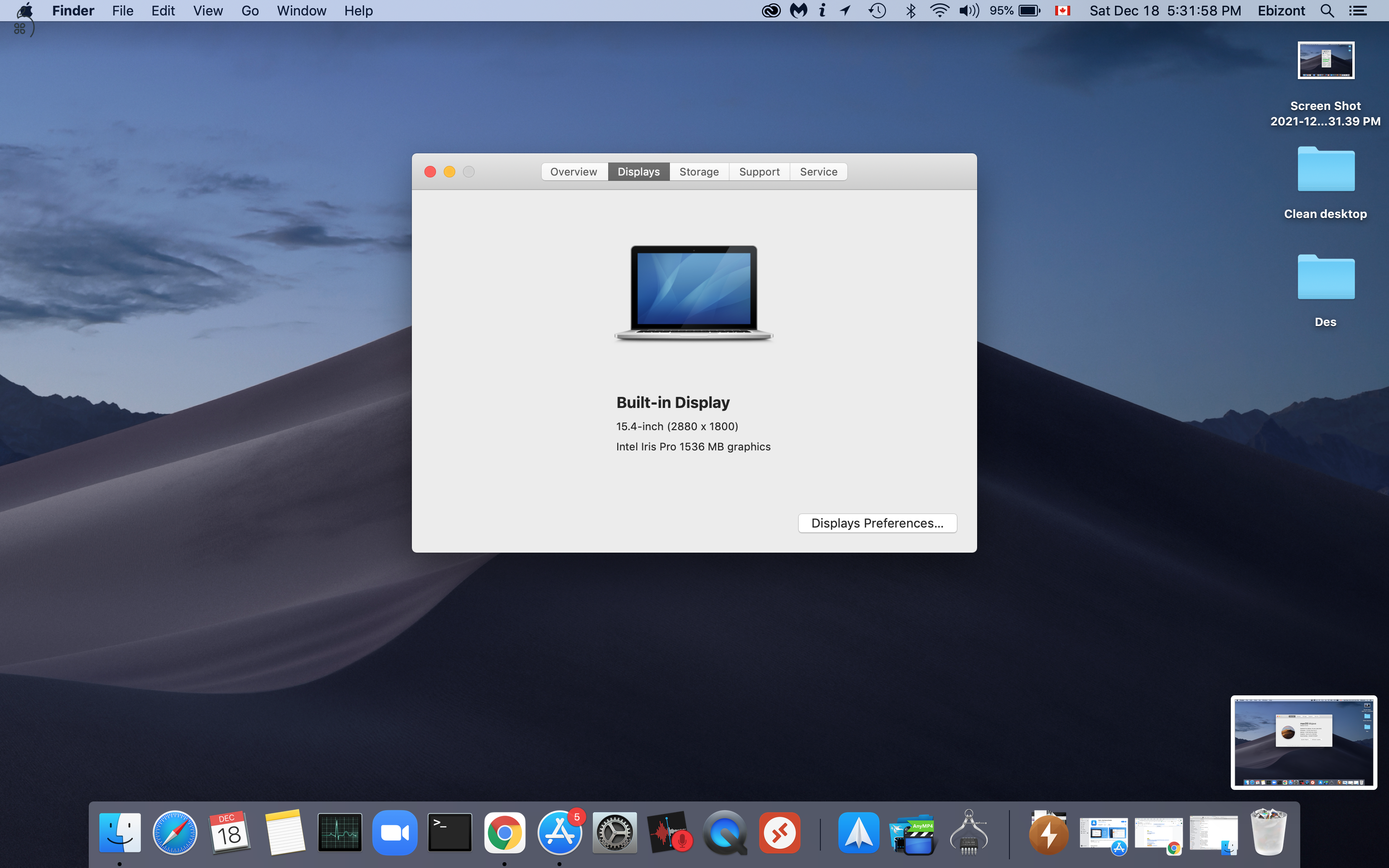Open the Time Machine menu bar icon

[877, 10]
